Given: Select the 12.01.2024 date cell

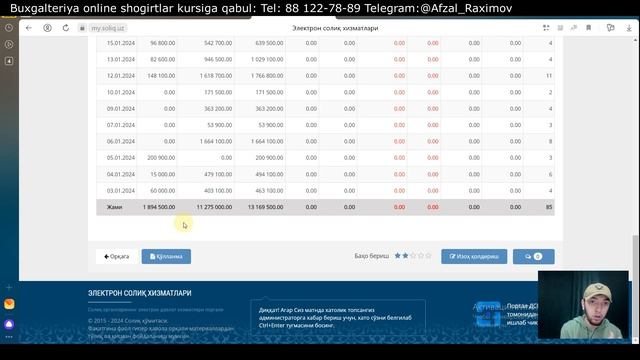Looking at the screenshot, I should pos(120,76).
